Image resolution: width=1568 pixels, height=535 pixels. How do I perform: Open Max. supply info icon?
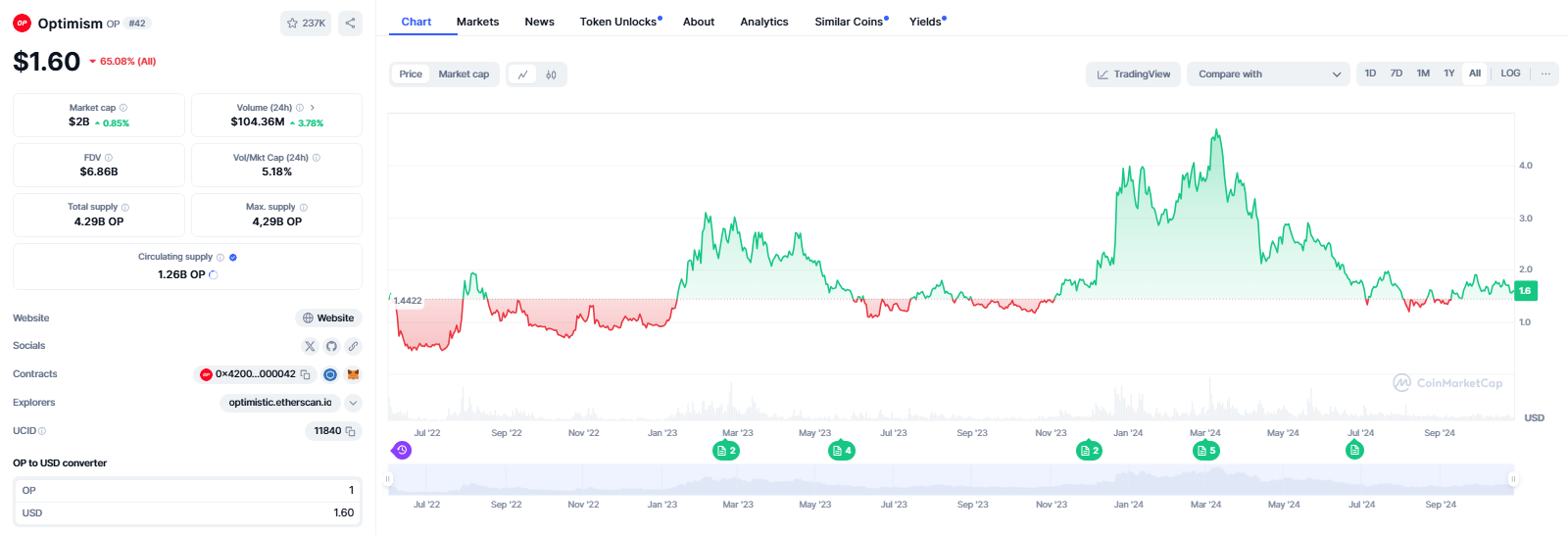pos(304,208)
